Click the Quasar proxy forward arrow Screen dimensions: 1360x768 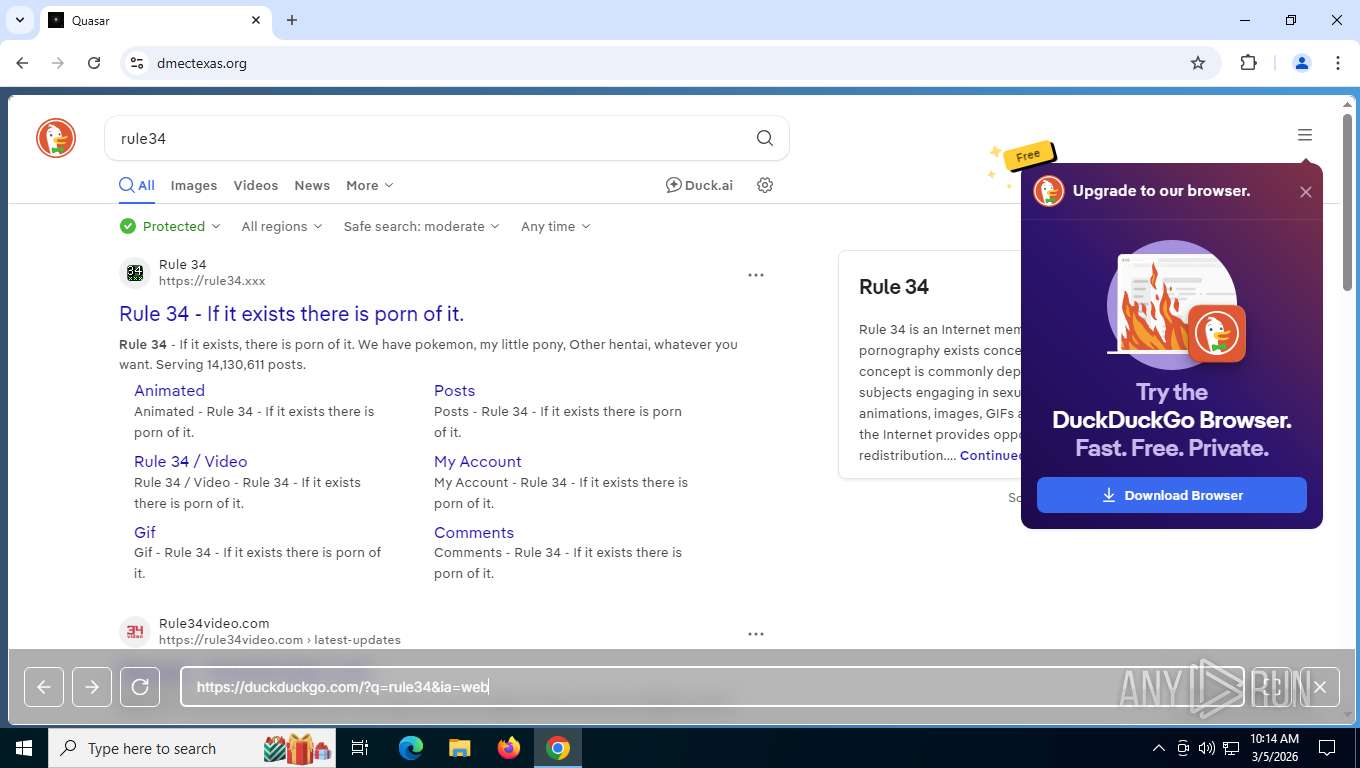coord(92,687)
